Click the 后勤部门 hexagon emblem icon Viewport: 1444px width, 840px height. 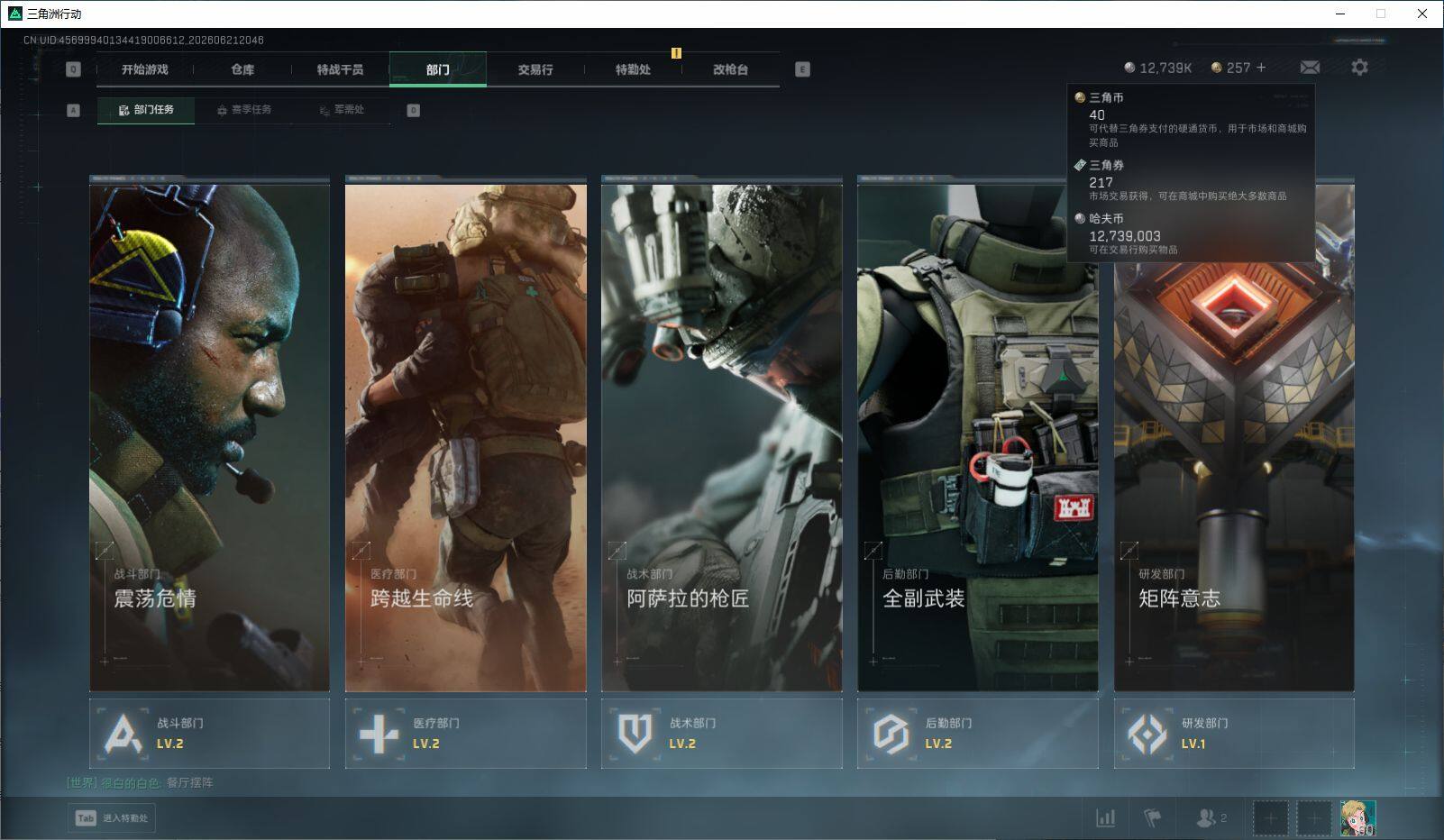[x=891, y=734]
